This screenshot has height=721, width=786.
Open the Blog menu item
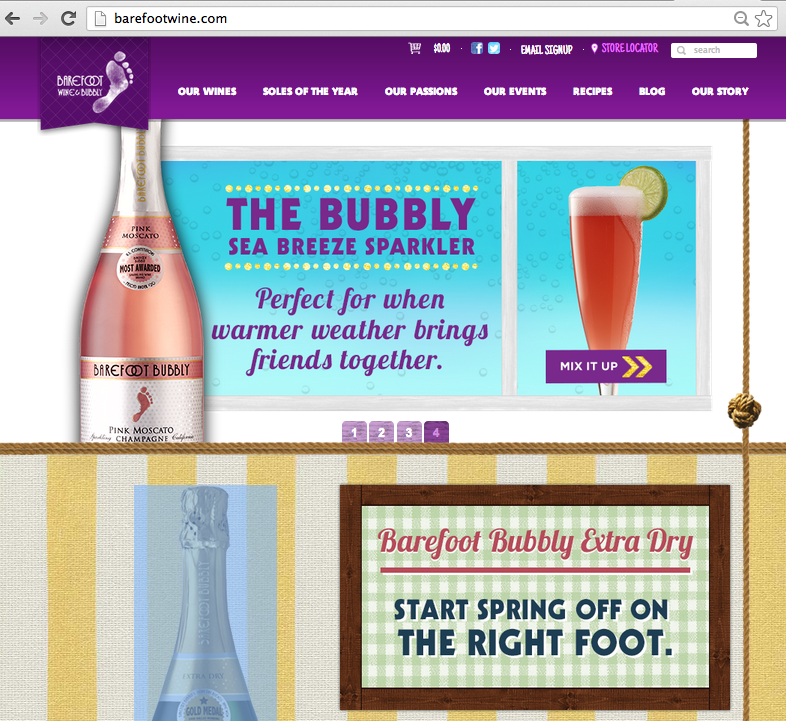(652, 91)
